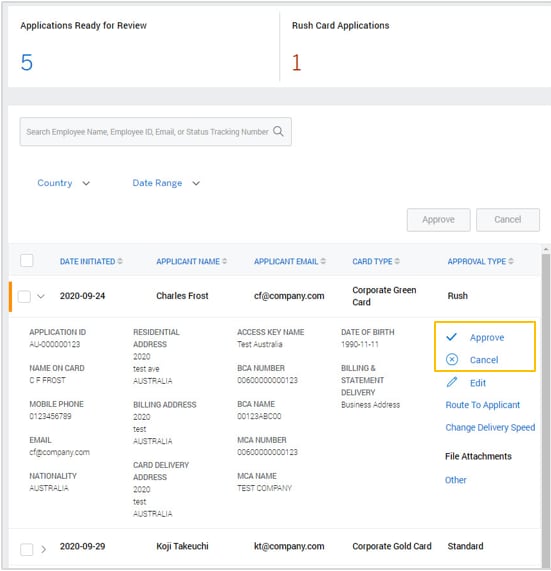Click the cf@company.com email cell
This screenshot has height=571, width=551.
pyautogui.click(x=289, y=296)
